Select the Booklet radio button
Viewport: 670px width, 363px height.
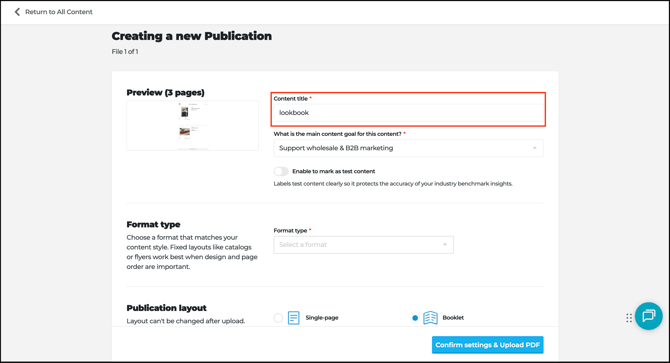(414, 318)
